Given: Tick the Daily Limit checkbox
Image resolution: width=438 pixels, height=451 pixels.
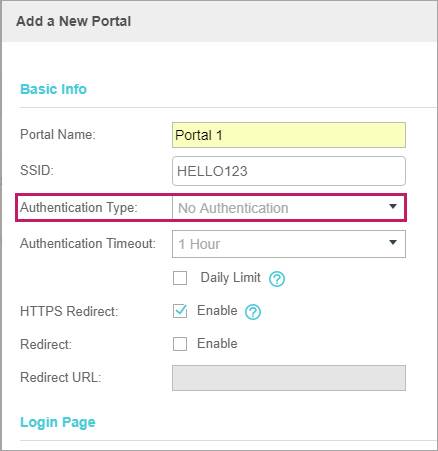Looking at the screenshot, I should point(180,278).
